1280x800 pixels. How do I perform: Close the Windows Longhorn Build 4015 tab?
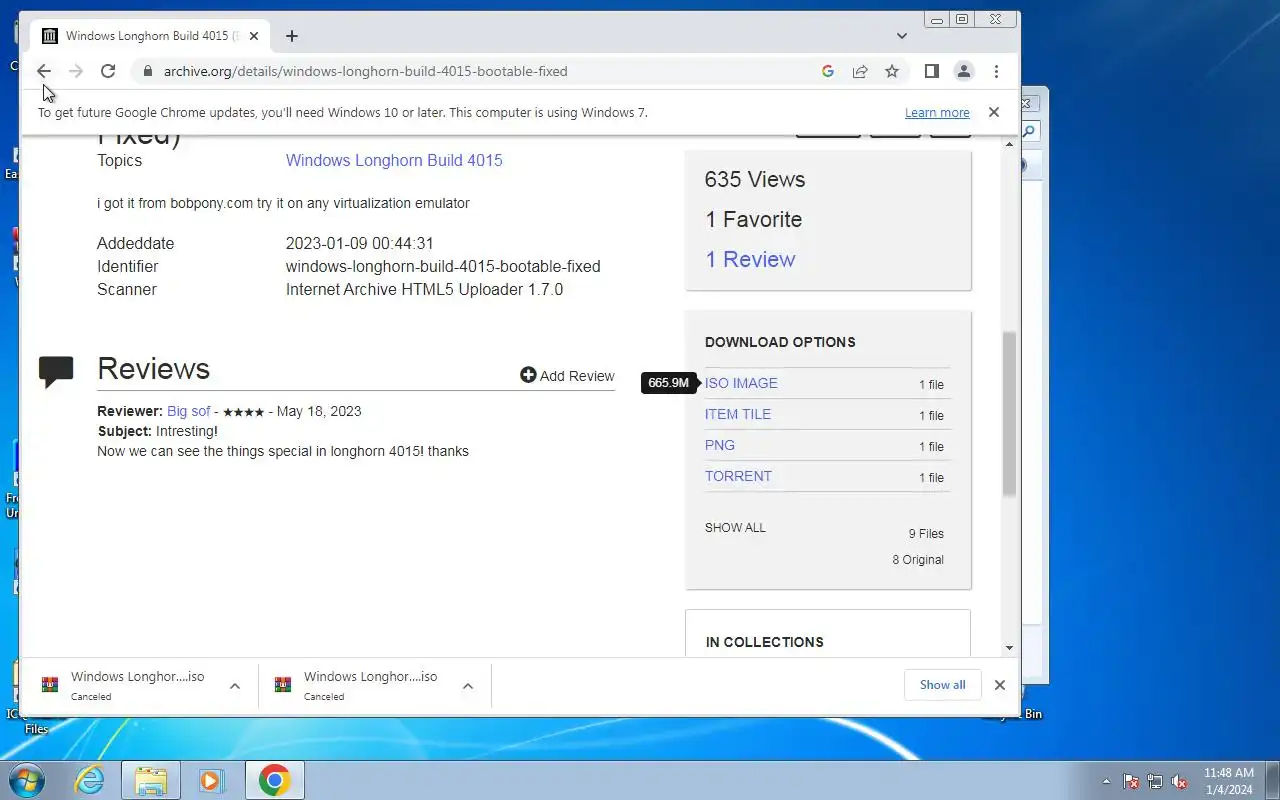tap(254, 36)
